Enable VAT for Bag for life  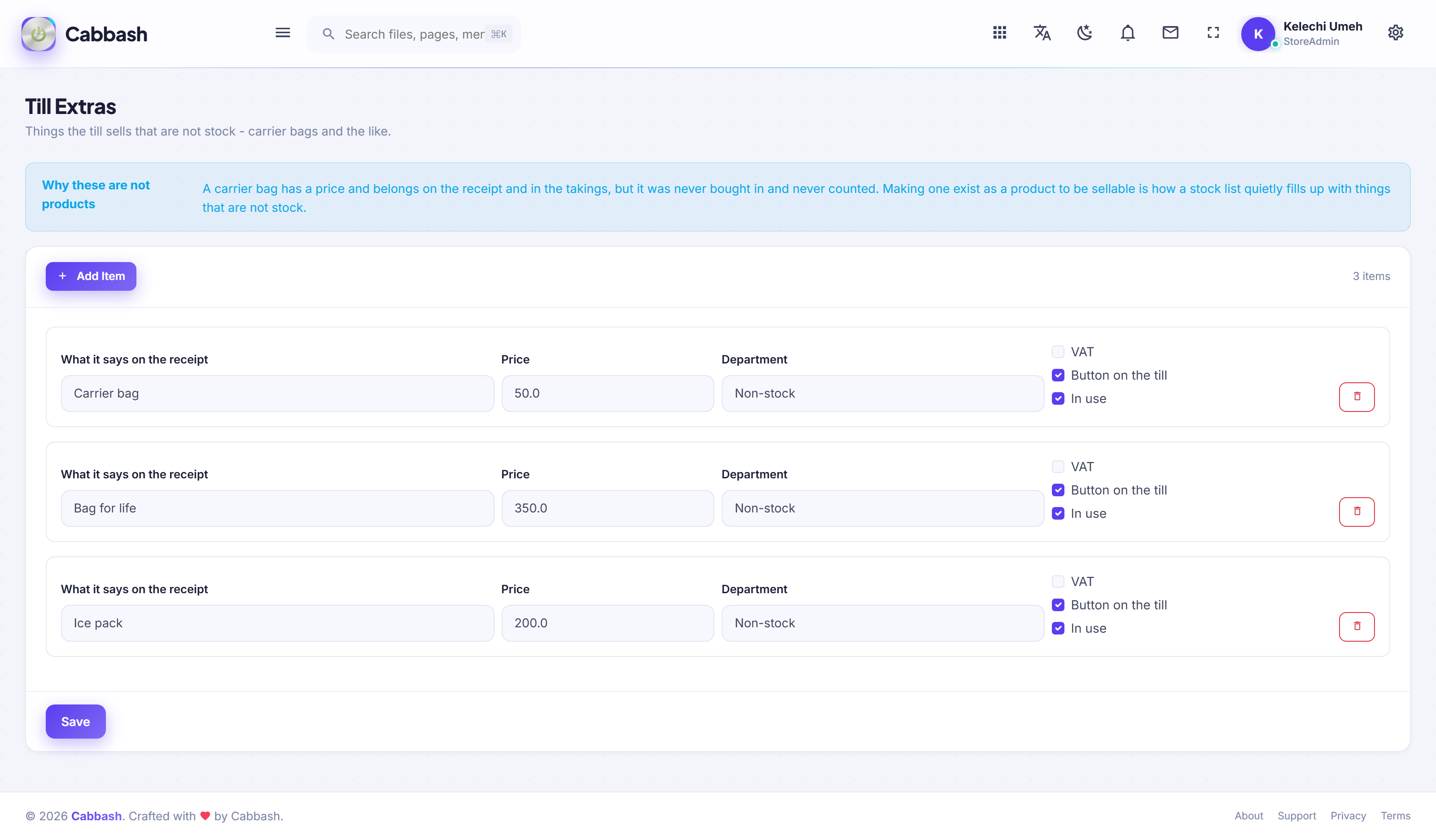pyautogui.click(x=1058, y=467)
